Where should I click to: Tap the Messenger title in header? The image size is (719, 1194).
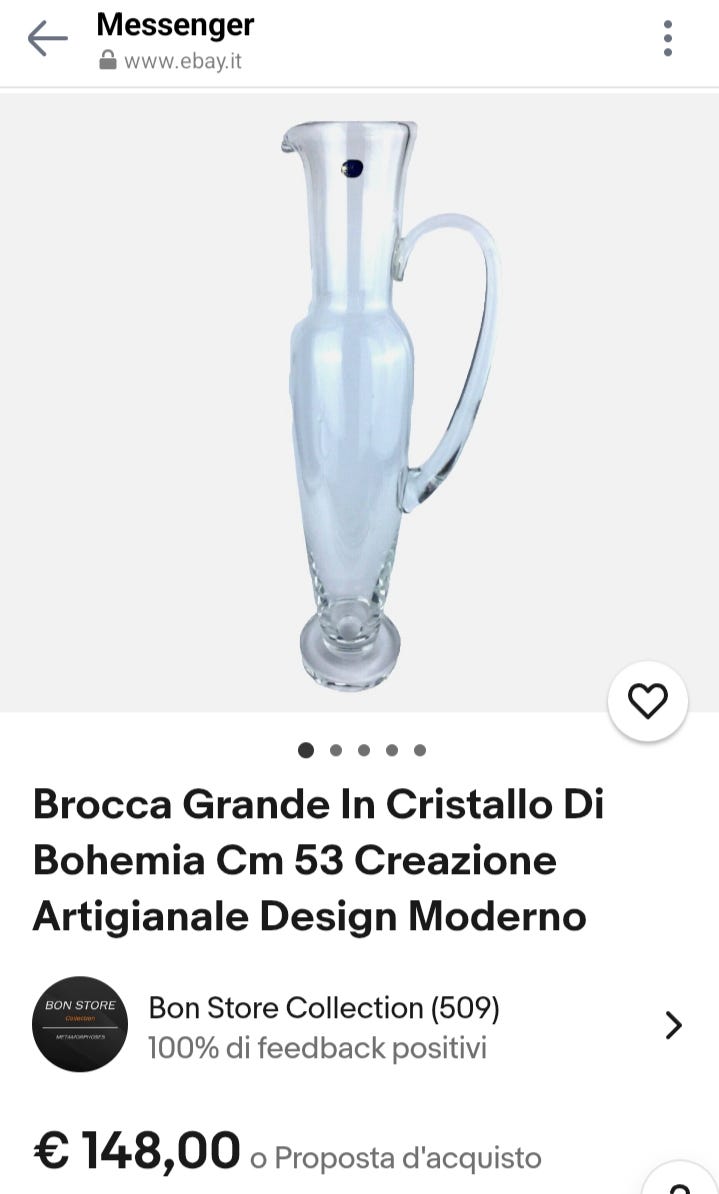click(175, 25)
